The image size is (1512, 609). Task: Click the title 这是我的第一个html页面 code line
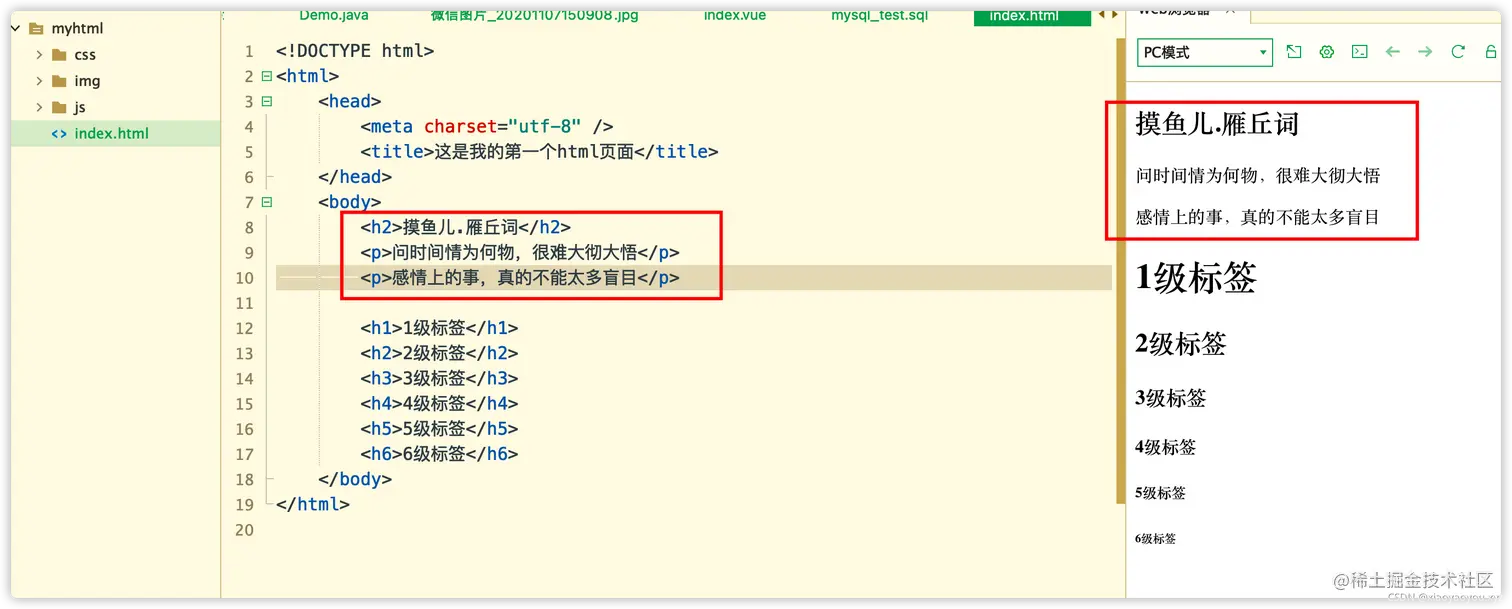[539, 152]
